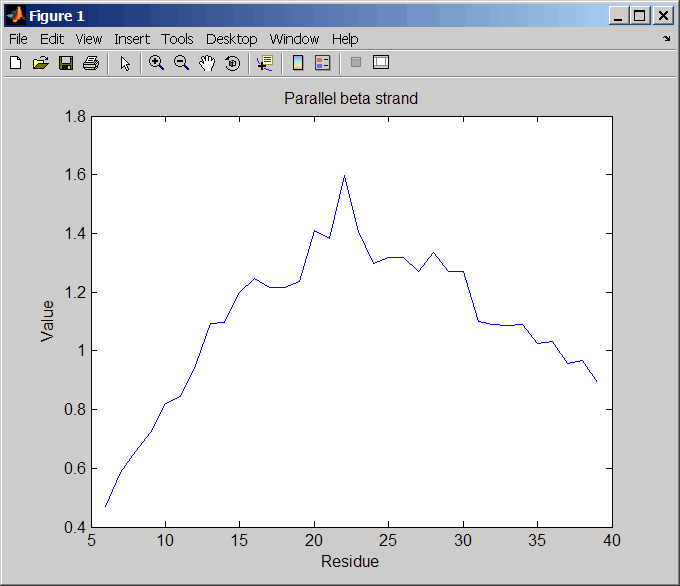Viewport: 680px width, 586px height.
Task: Click the x-axis tick label 25
Action: click(x=388, y=540)
